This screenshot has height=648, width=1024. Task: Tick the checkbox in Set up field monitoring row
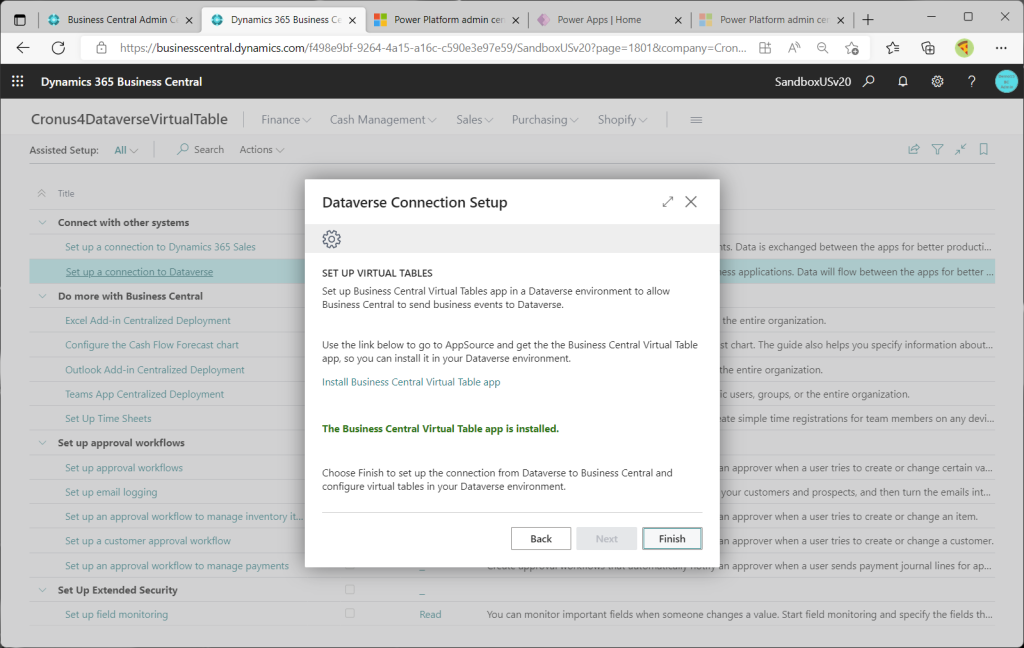click(350, 613)
